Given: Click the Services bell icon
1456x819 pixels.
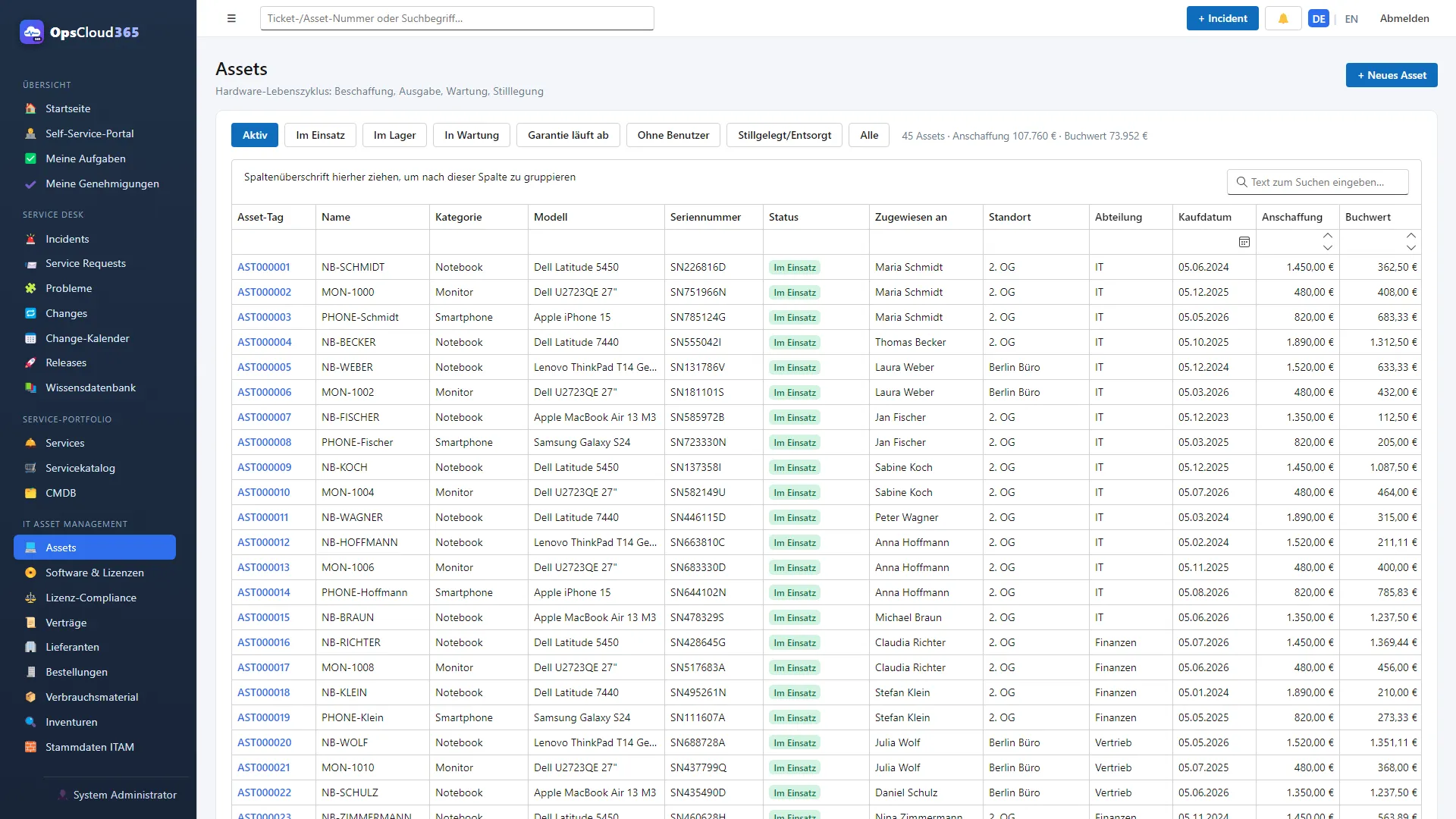Looking at the screenshot, I should click(30, 443).
